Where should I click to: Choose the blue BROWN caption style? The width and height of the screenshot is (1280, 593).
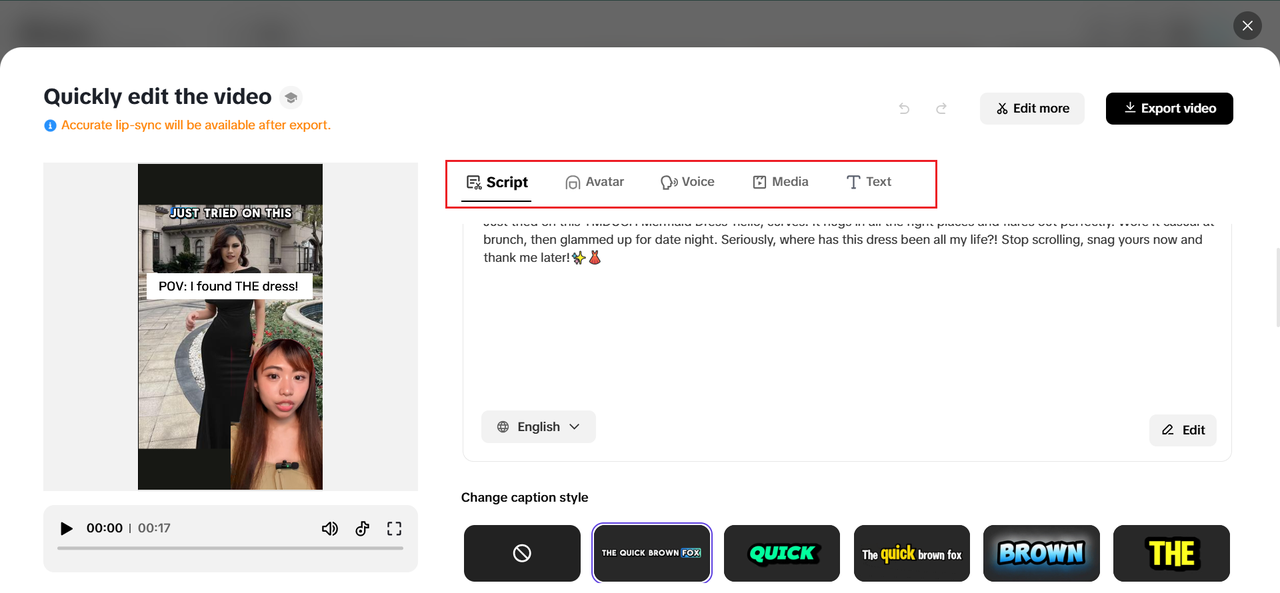pyautogui.click(x=1042, y=553)
